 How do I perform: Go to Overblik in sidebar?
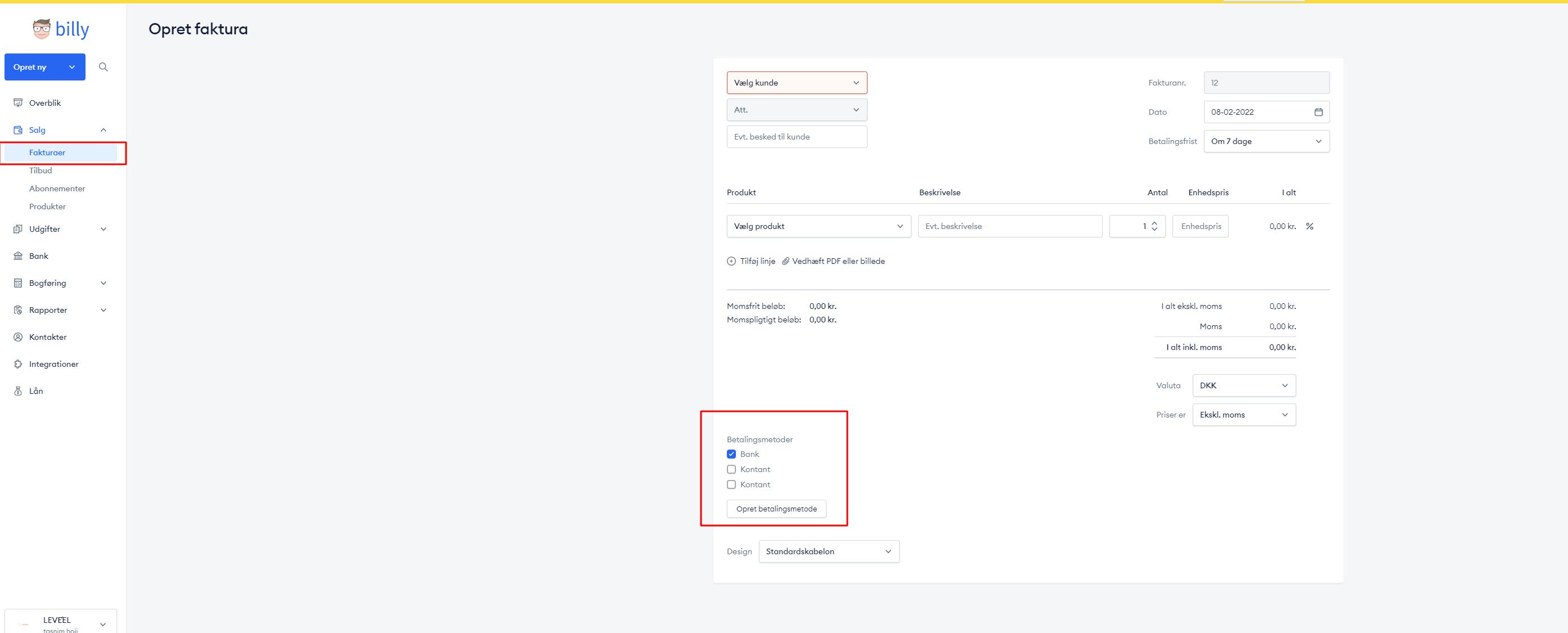click(x=45, y=103)
